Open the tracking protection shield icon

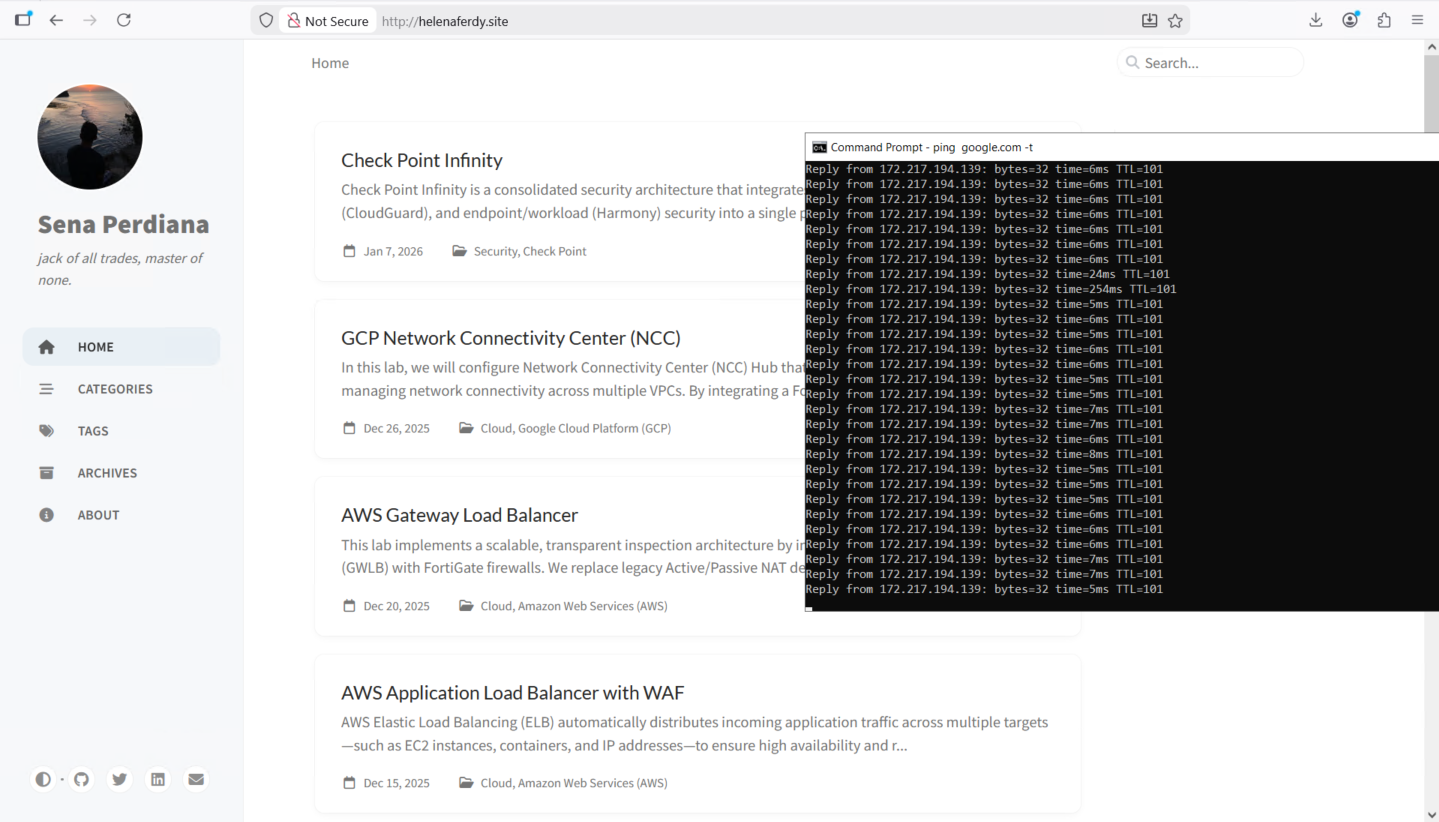[x=266, y=20]
